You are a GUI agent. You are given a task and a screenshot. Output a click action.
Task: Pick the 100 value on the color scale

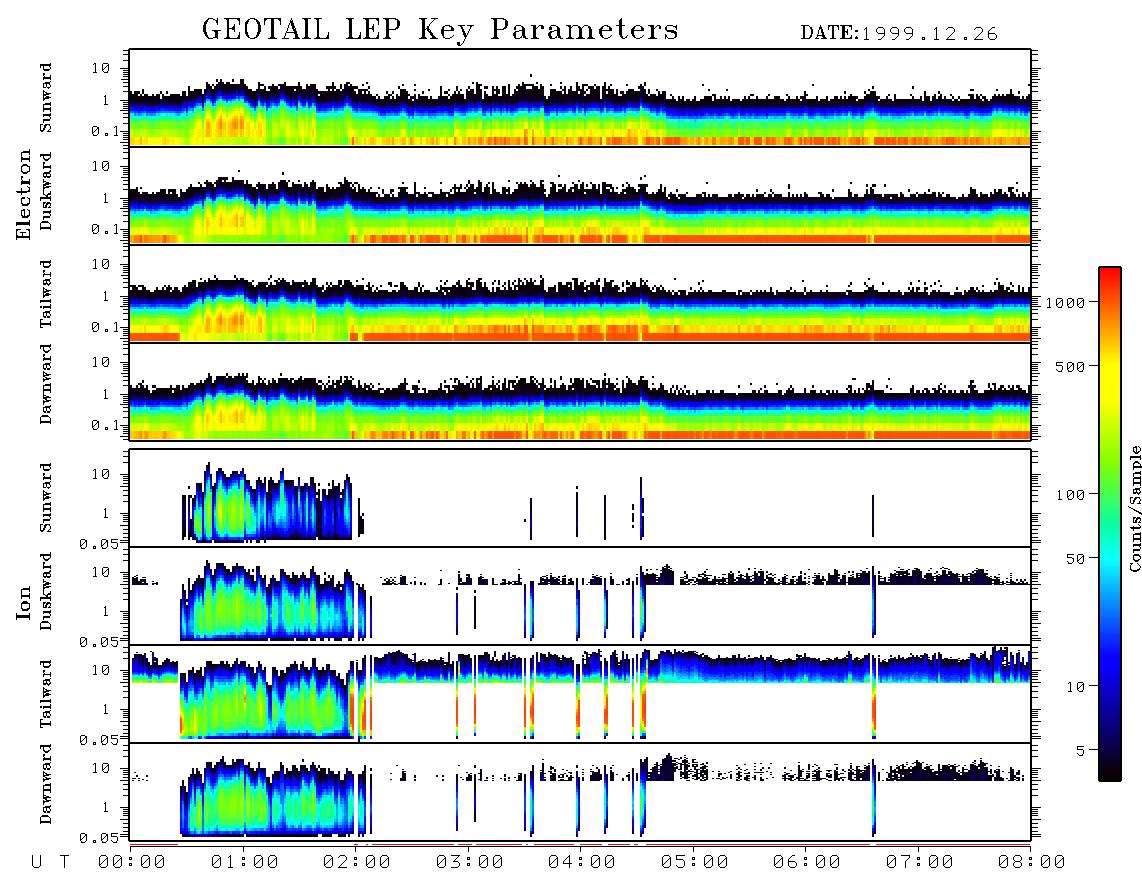coord(1071,495)
